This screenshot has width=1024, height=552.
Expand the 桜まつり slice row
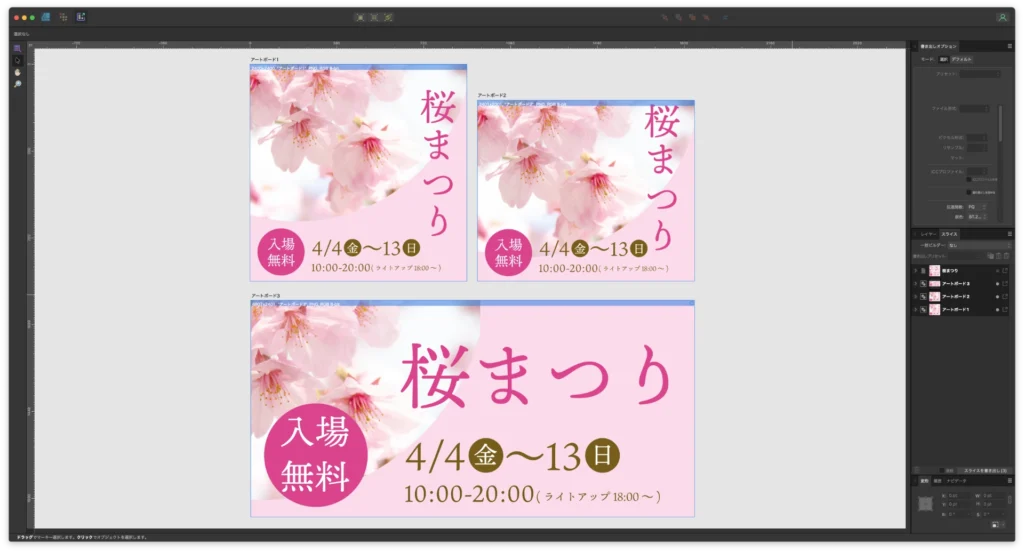915,271
